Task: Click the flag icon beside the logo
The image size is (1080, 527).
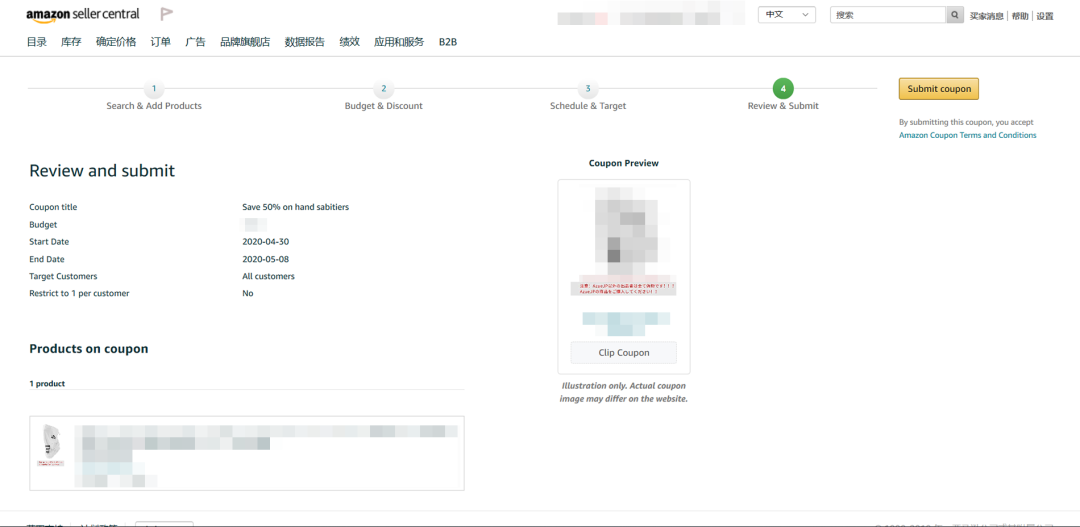Action: (x=166, y=14)
